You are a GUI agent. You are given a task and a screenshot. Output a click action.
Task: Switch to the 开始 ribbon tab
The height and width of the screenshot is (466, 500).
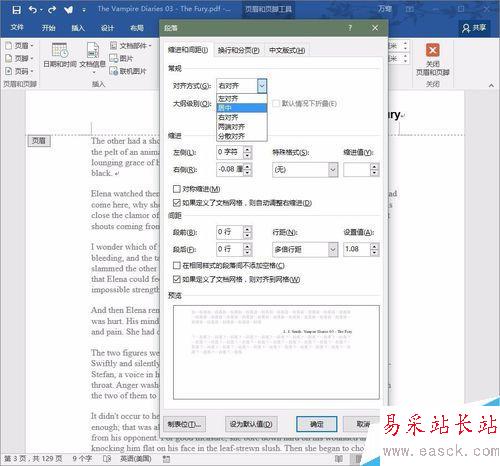tap(48, 28)
